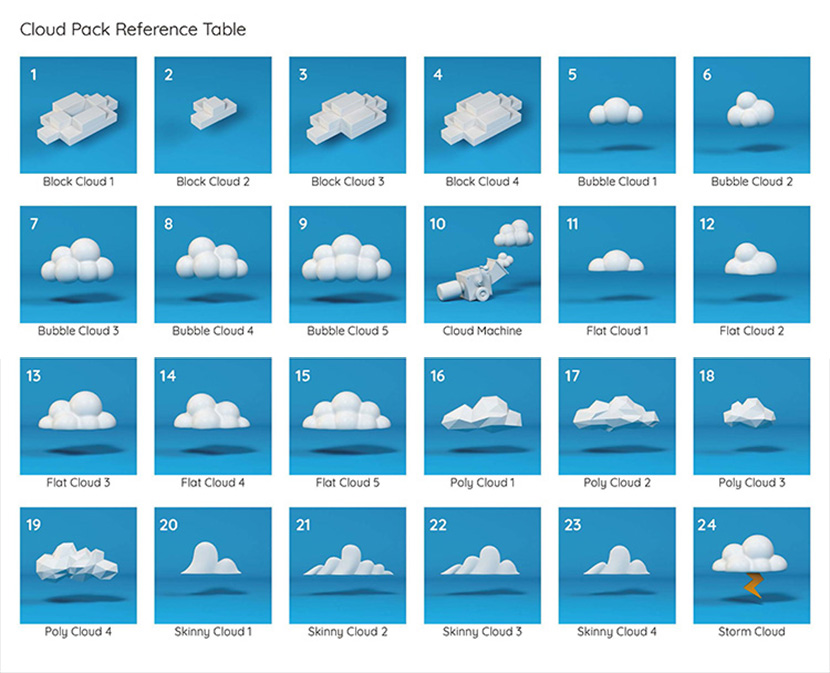
Task: Select the Skinny Cloud 1 image
Action: [x=213, y=566]
